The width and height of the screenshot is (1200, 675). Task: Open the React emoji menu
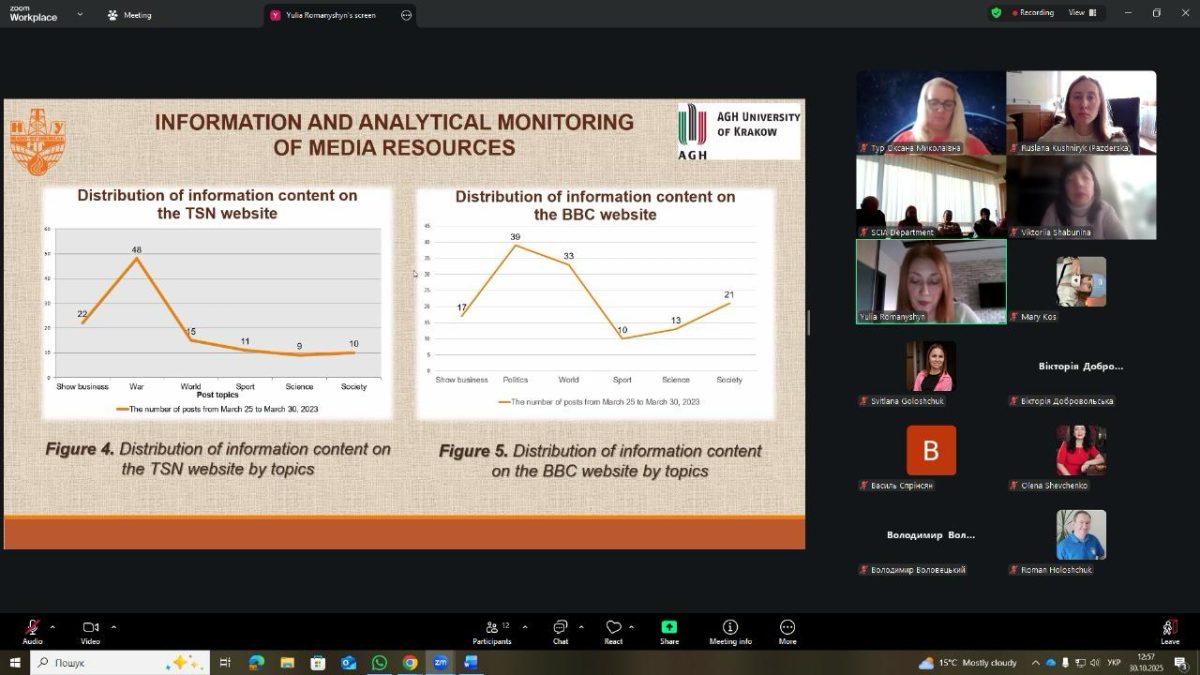(613, 631)
